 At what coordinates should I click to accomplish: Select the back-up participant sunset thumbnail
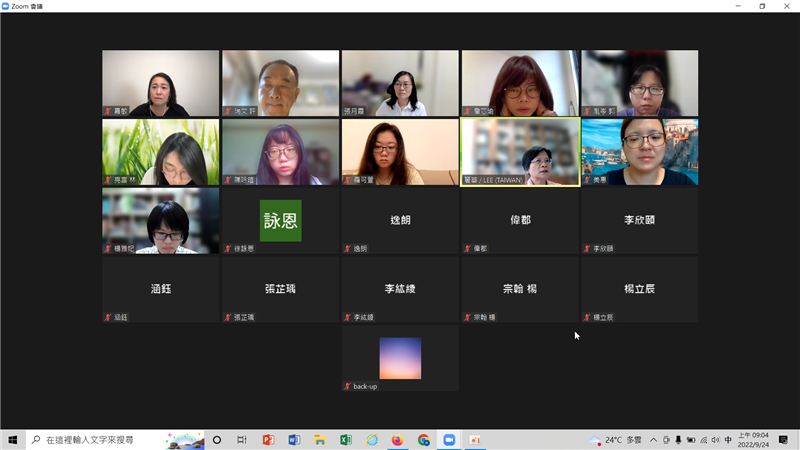click(x=400, y=358)
